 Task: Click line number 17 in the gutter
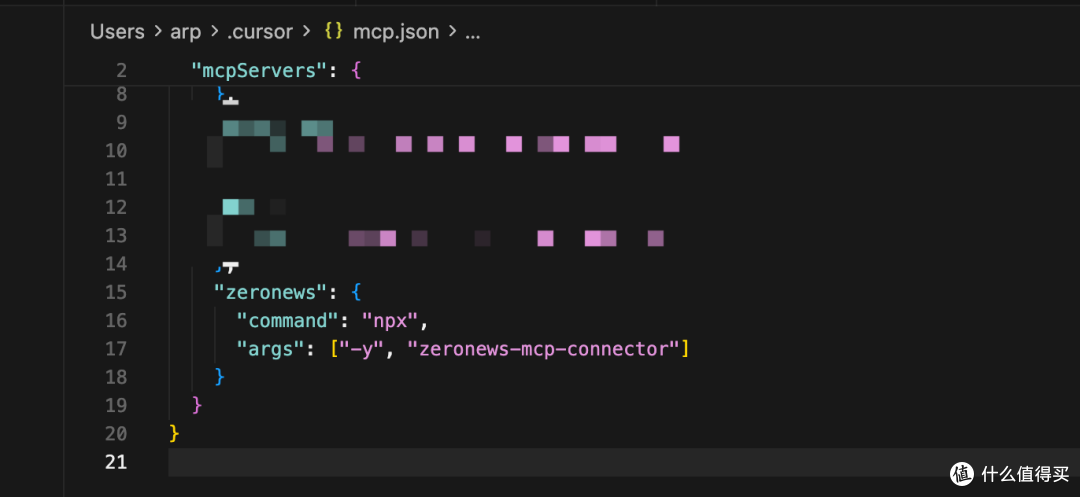(116, 350)
